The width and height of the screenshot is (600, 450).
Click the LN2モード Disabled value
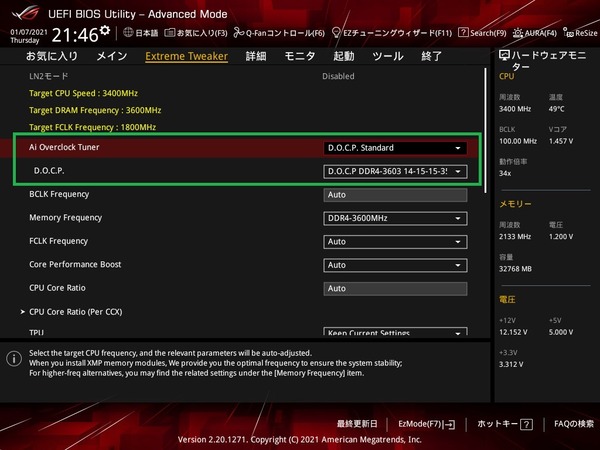point(338,76)
